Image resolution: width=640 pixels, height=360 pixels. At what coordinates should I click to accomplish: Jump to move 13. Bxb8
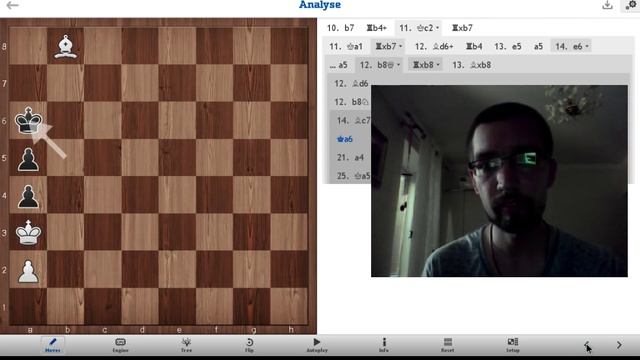pos(471,65)
